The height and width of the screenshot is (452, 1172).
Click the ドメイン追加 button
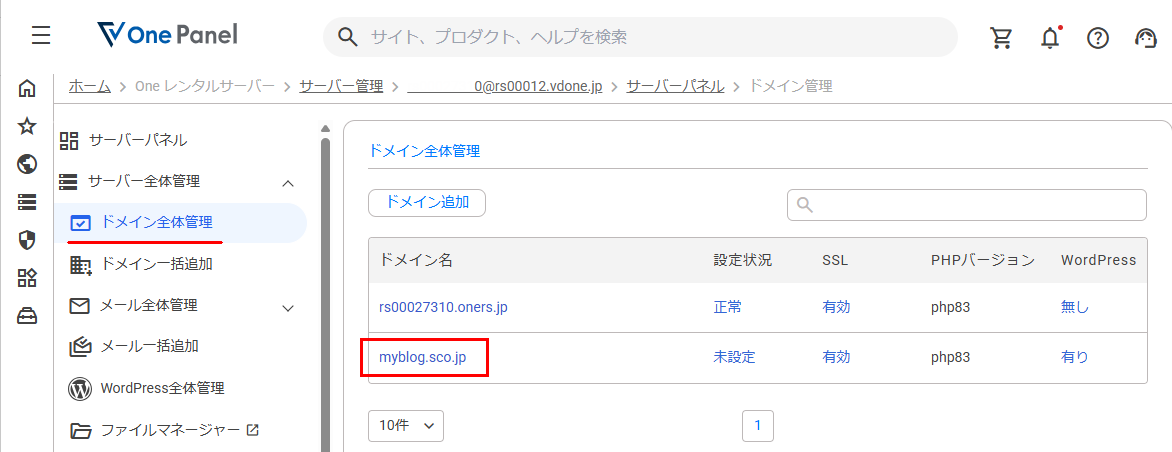427,202
